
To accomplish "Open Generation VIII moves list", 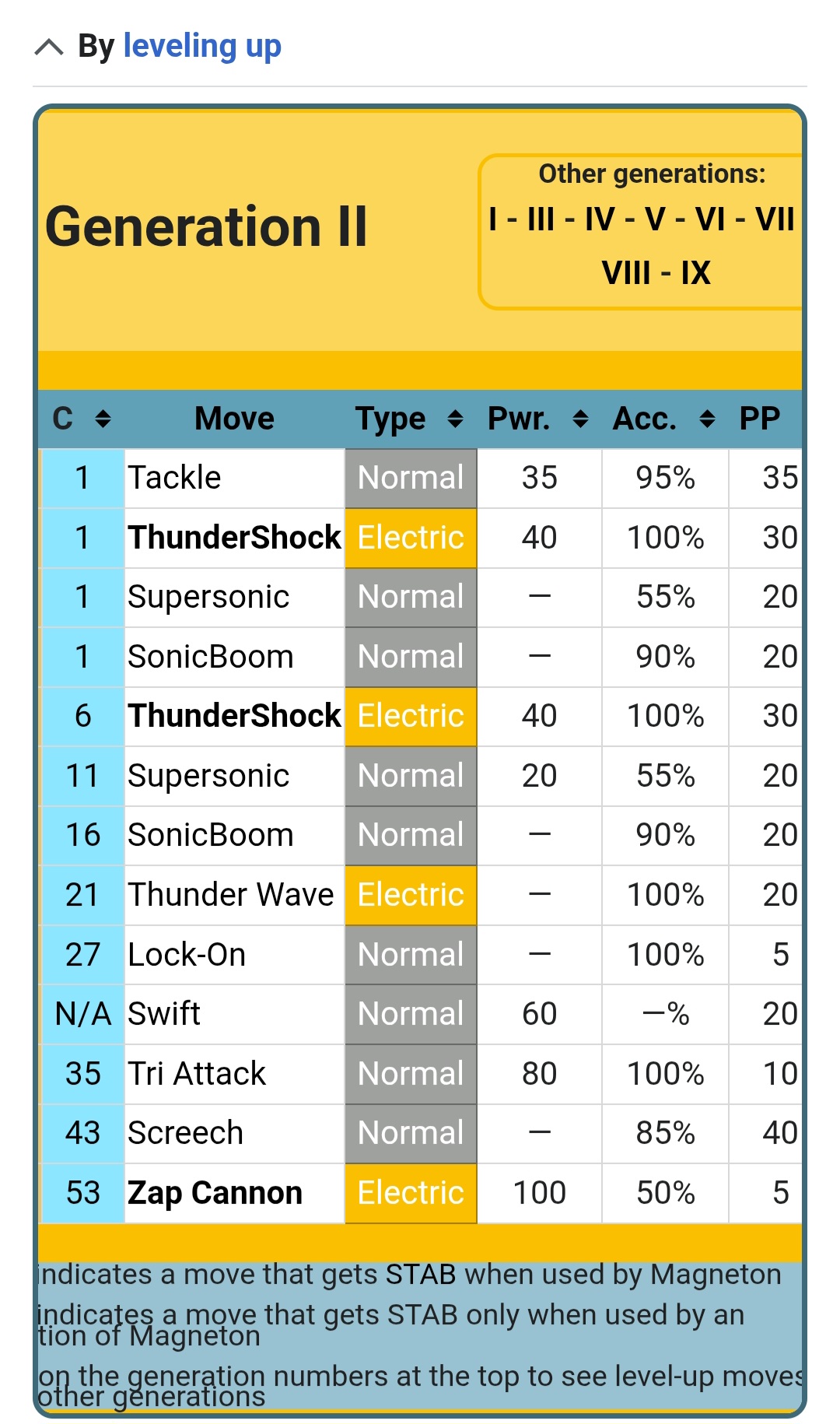I will pyautogui.click(x=626, y=273).
